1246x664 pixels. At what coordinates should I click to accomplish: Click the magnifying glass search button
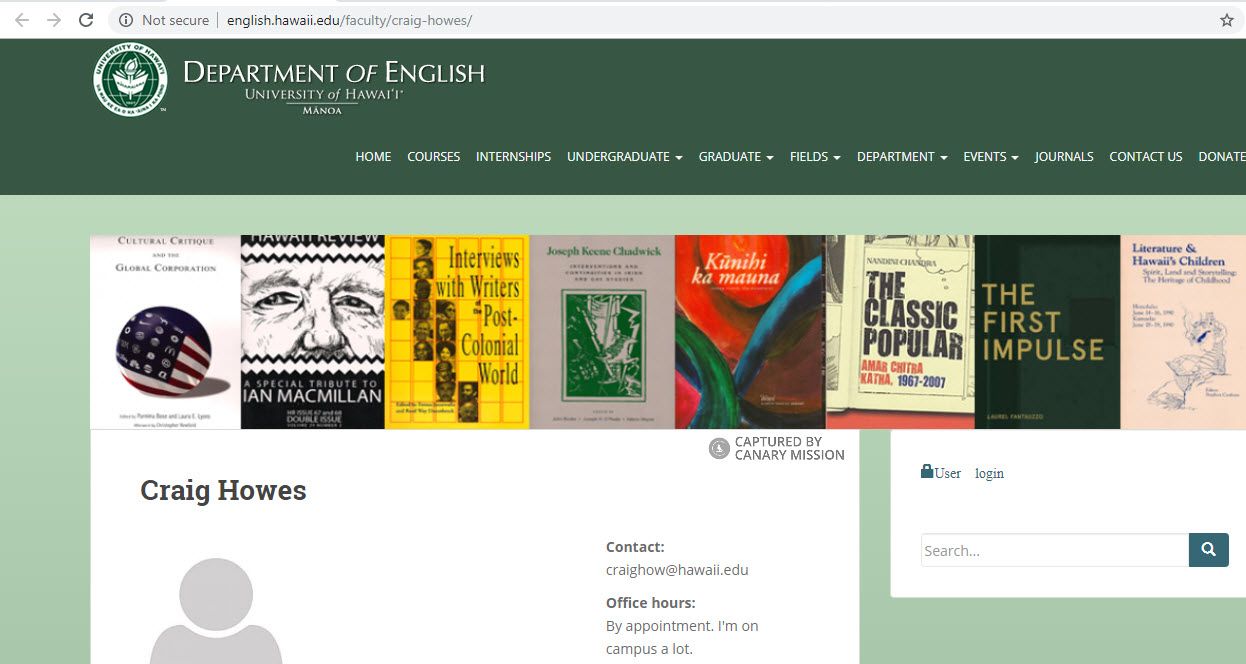(1208, 550)
